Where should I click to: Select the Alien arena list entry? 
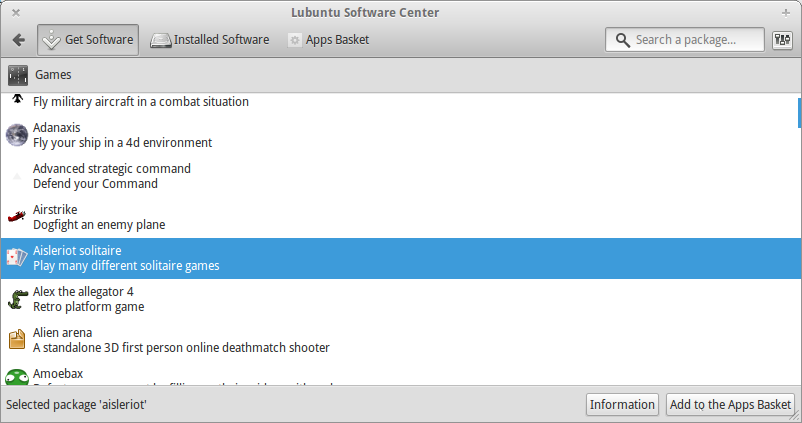pyautogui.click(x=180, y=340)
